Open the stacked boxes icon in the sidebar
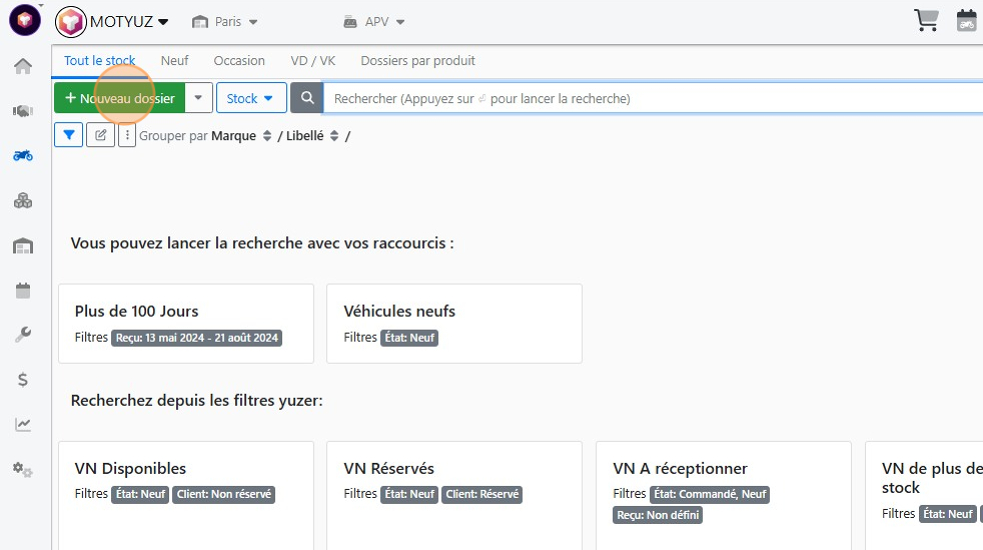Image resolution: width=983 pixels, height=550 pixels. [23, 201]
